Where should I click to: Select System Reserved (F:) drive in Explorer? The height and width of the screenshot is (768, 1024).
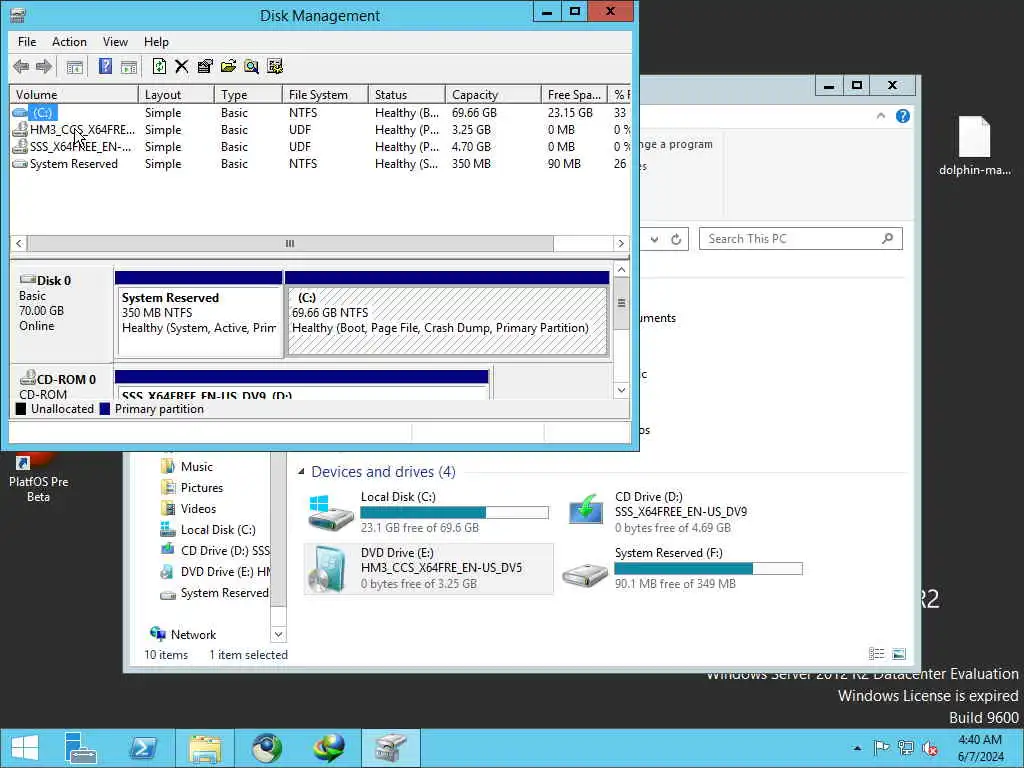[x=682, y=569]
